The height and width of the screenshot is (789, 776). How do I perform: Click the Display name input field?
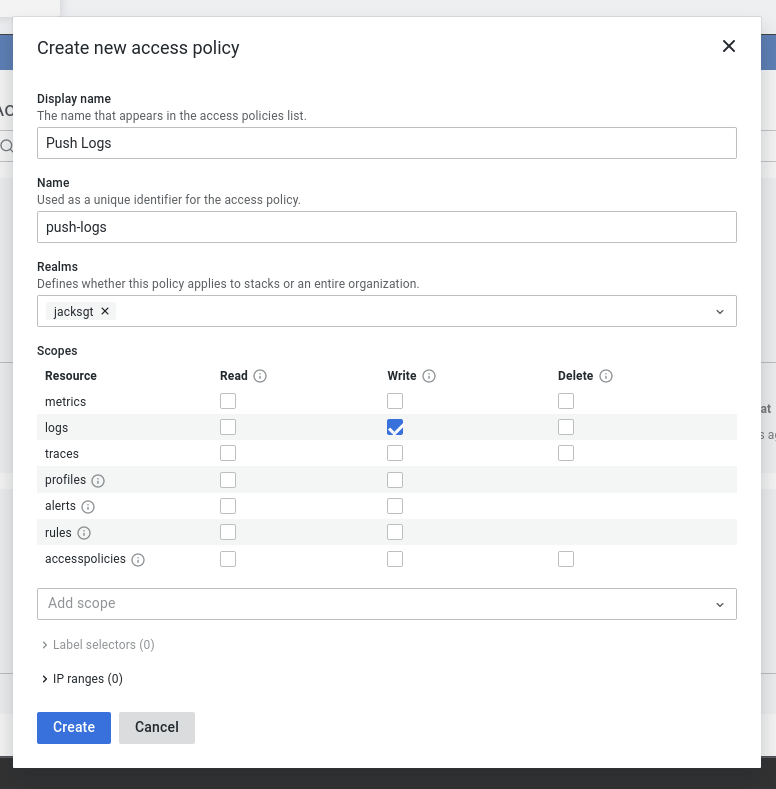[x=386, y=143]
